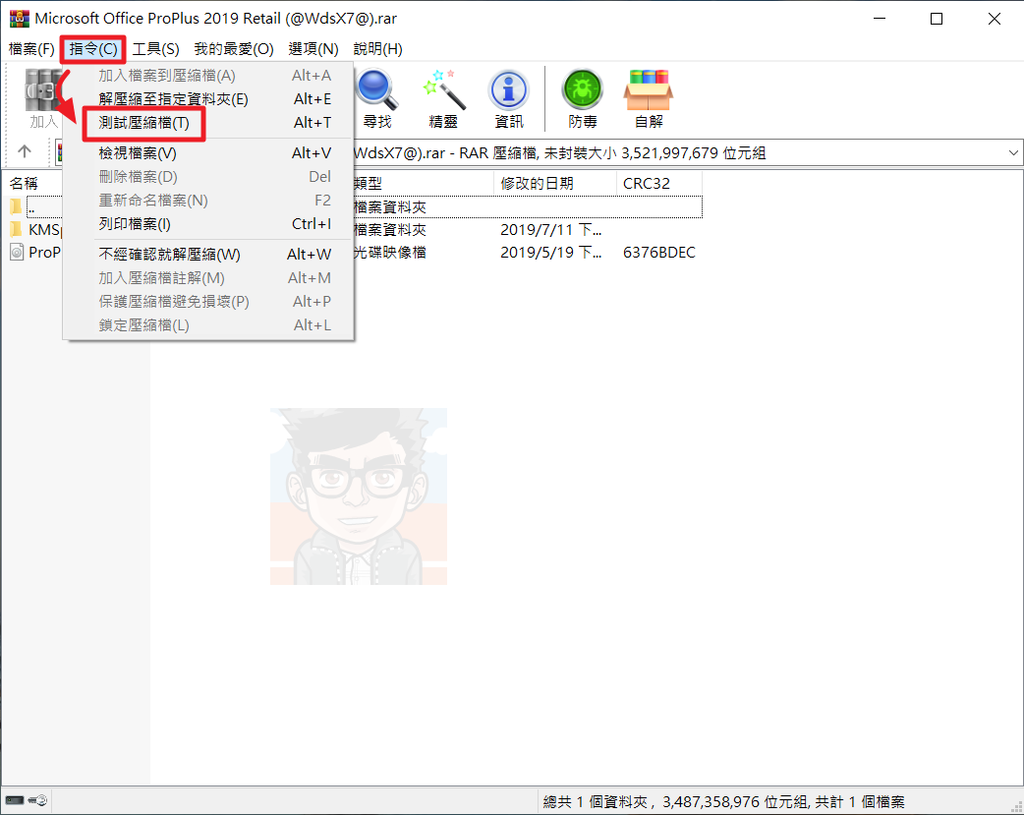This screenshot has height=815, width=1024.
Task: Select the 2019/5/19 date cell
Action: pyautogui.click(x=551, y=253)
